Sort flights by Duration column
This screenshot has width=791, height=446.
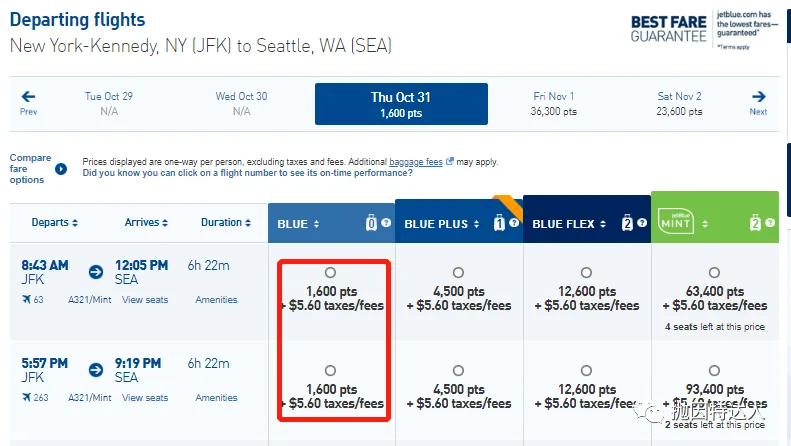click(225, 222)
